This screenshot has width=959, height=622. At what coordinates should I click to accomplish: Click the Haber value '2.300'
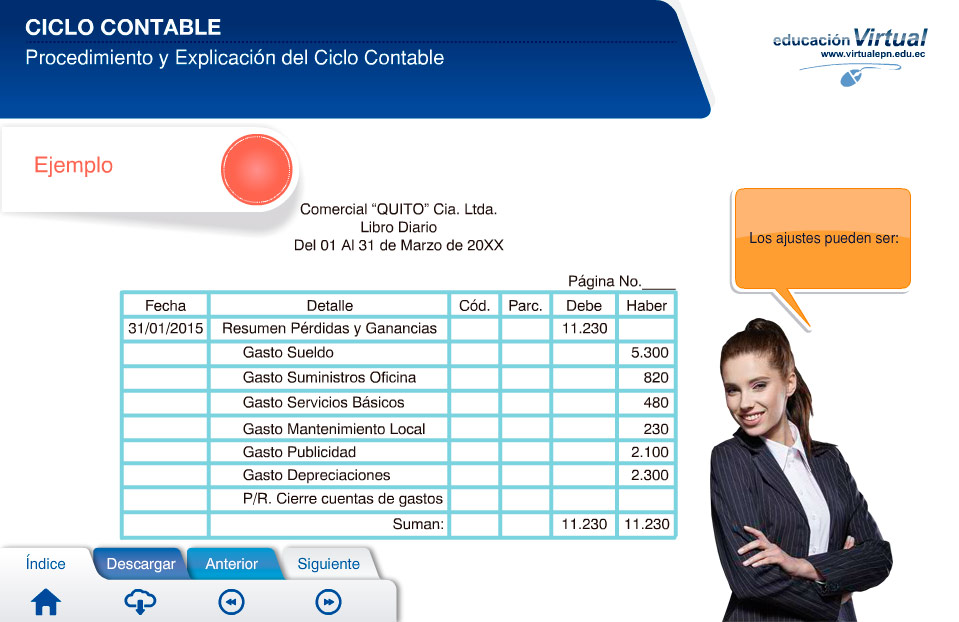point(650,475)
